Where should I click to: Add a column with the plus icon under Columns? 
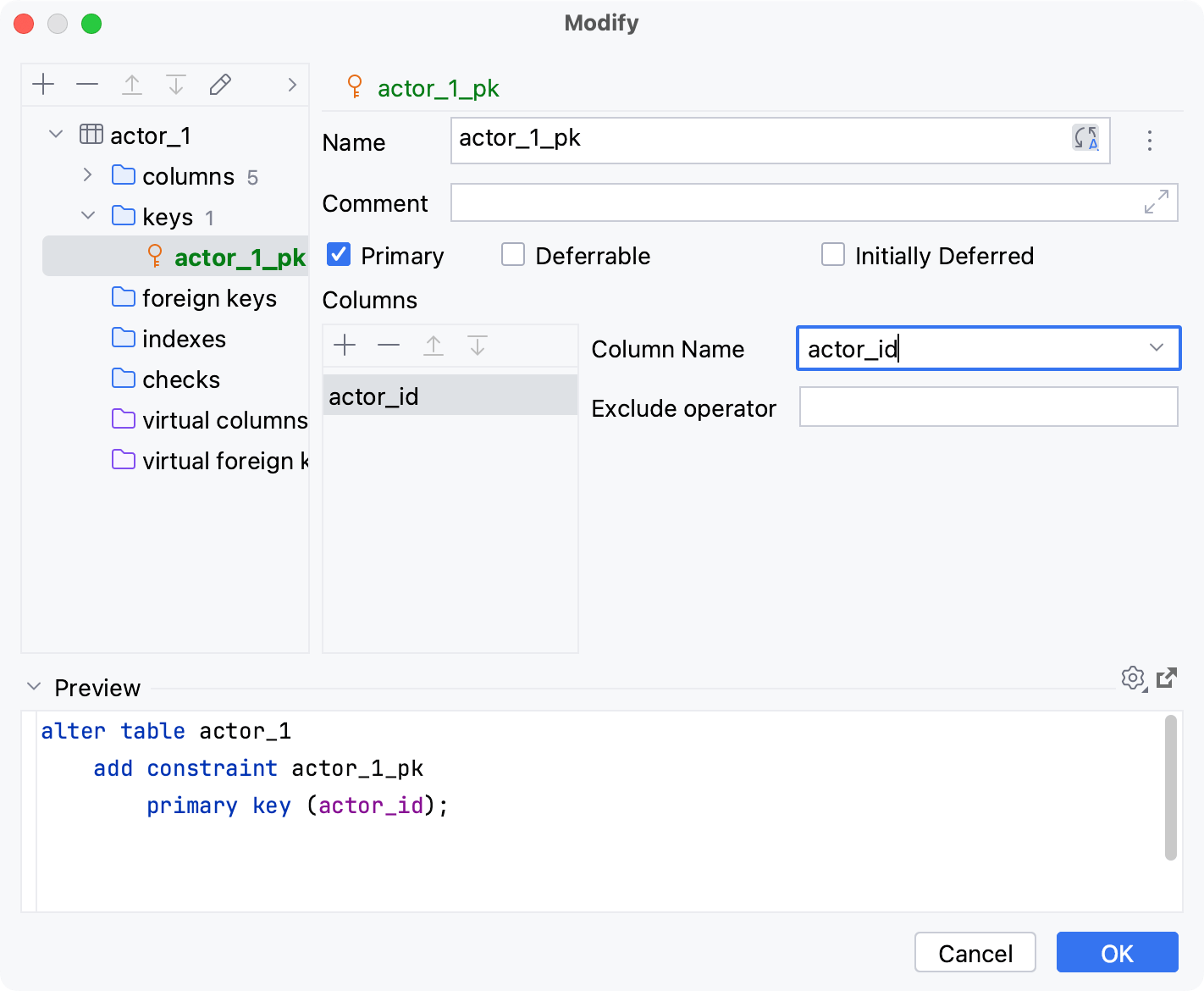[x=345, y=346]
